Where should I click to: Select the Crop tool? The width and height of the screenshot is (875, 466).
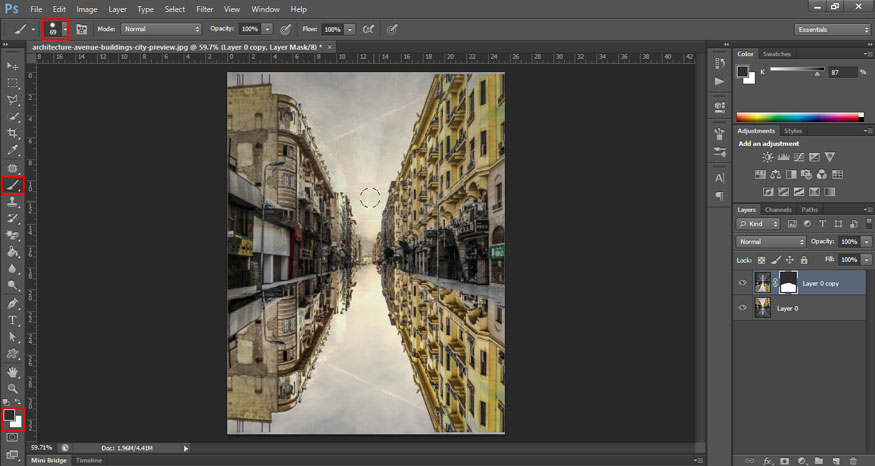(x=12, y=133)
